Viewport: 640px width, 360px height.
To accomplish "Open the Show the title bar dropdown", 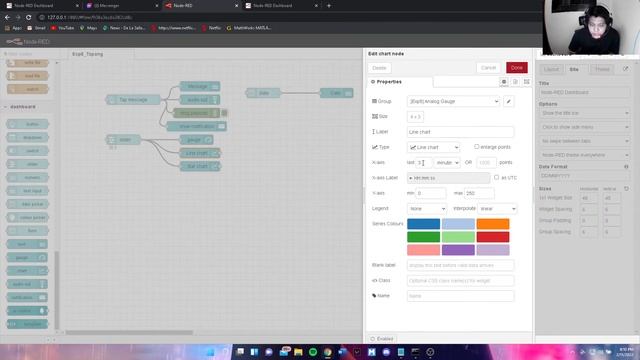I will click(x=584, y=113).
